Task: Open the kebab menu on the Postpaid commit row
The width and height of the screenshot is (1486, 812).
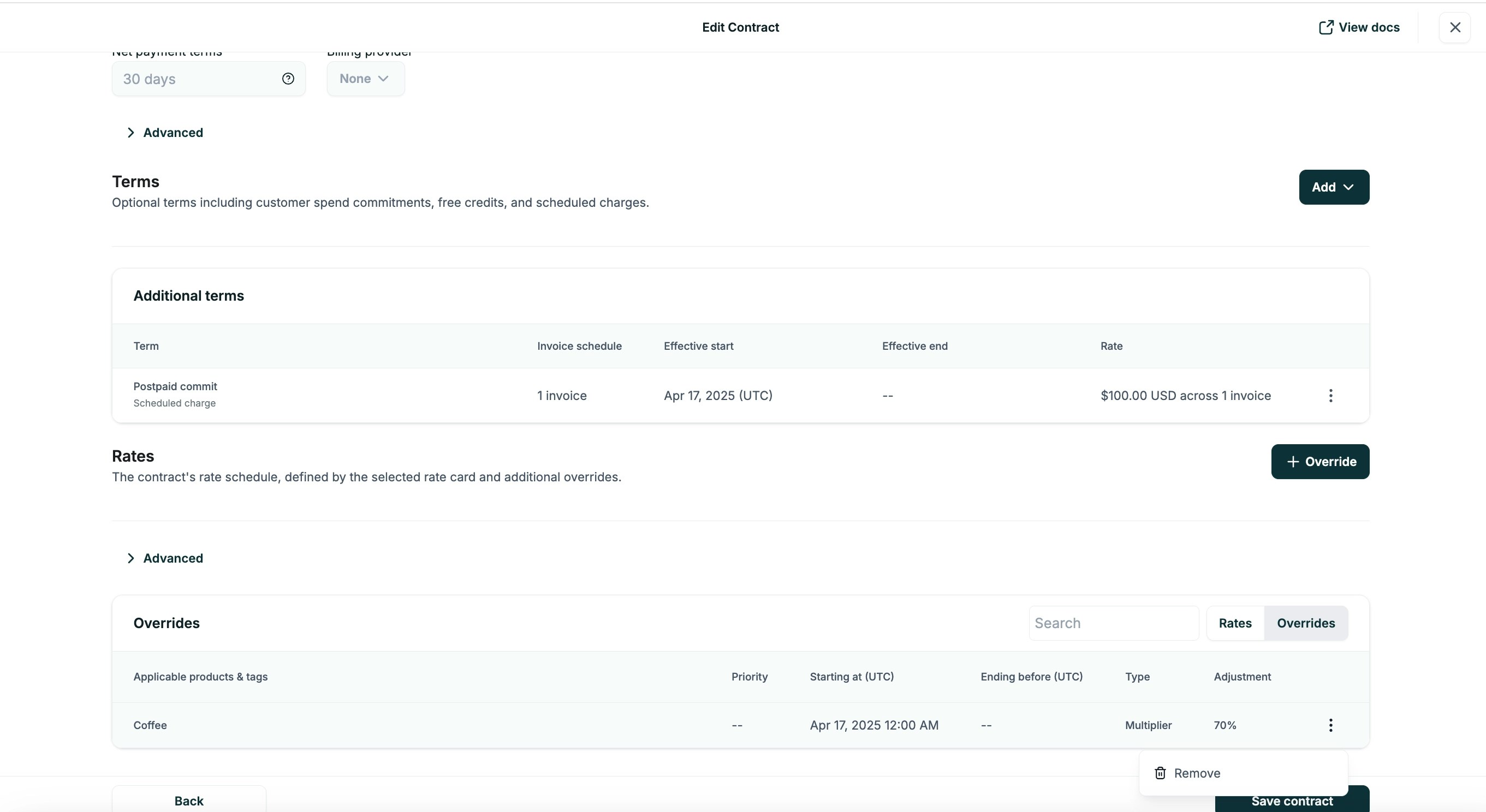Action: [1331, 395]
